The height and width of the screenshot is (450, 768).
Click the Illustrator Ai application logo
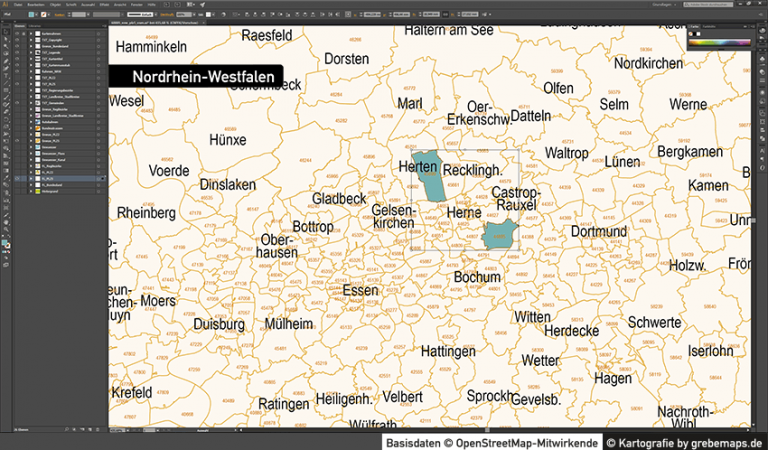coord(6,4)
